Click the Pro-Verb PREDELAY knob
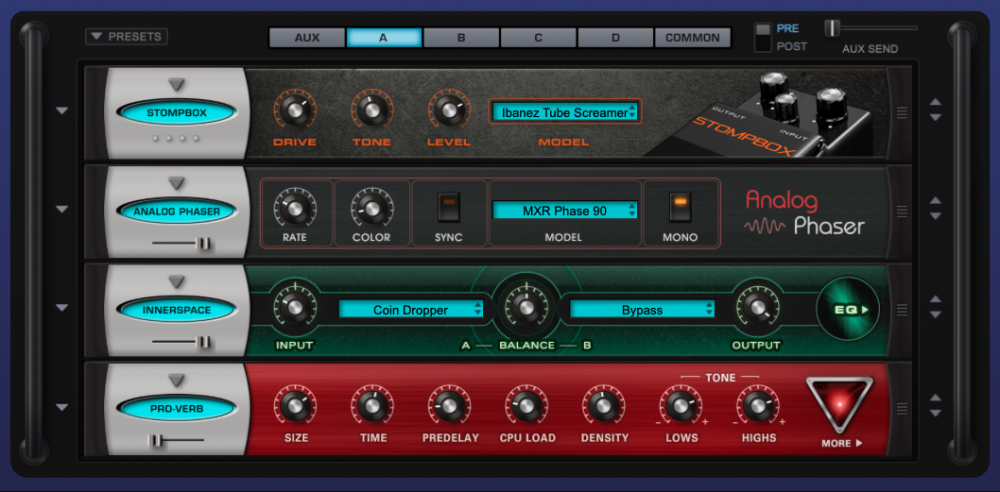1000x492 pixels. [x=449, y=405]
